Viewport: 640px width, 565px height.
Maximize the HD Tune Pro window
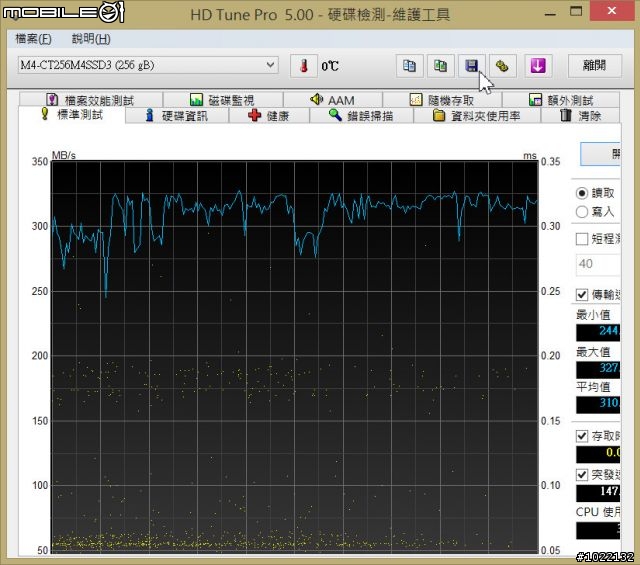click(576, 12)
